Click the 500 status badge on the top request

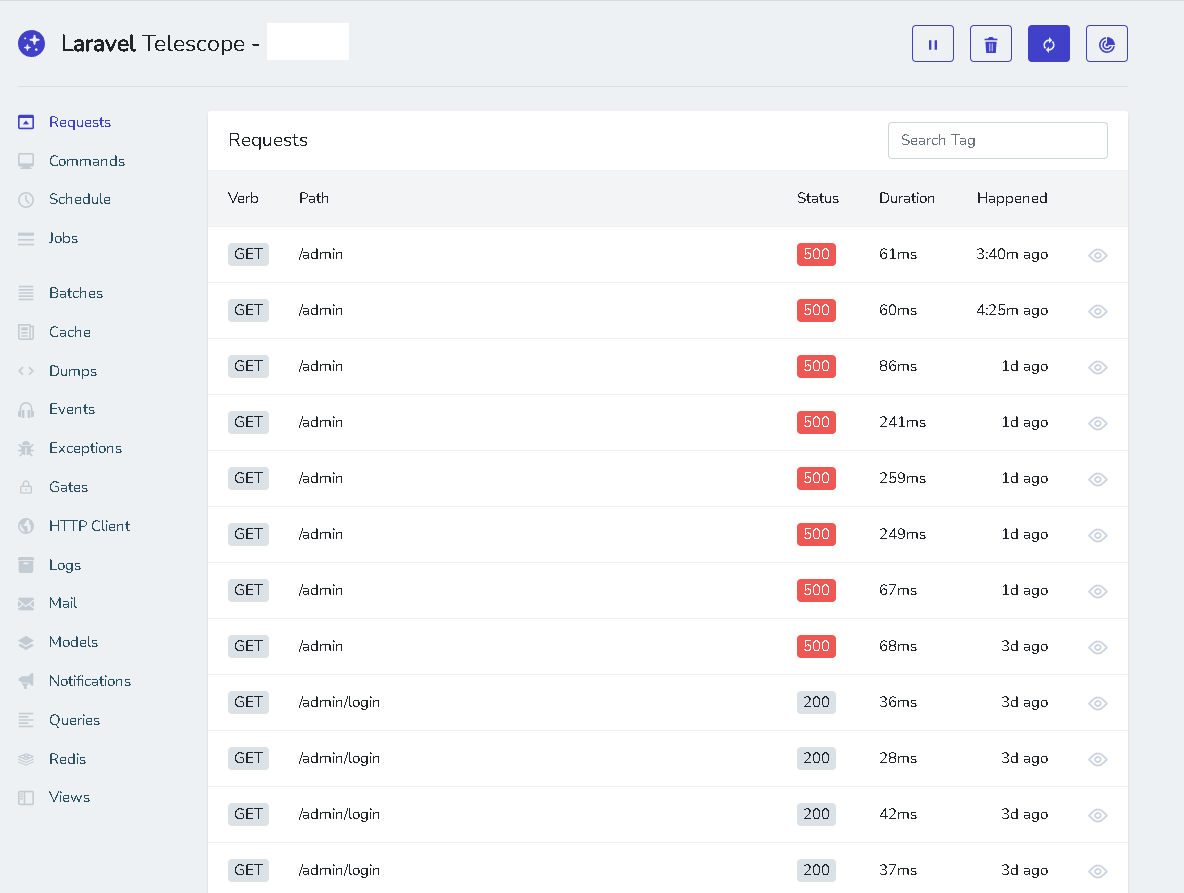point(816,254)
